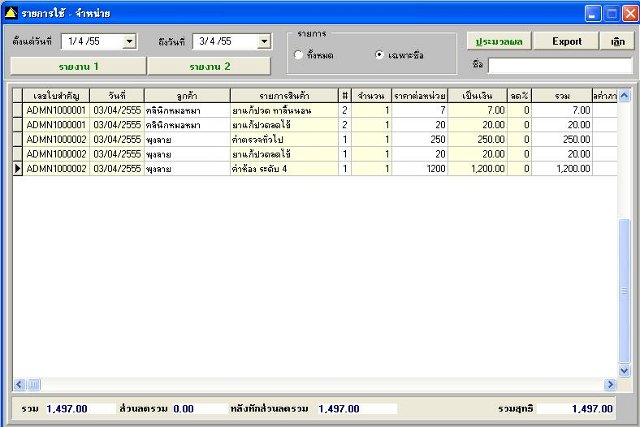Click the yellow triangle app icon in title bar

tap(11, 13)
